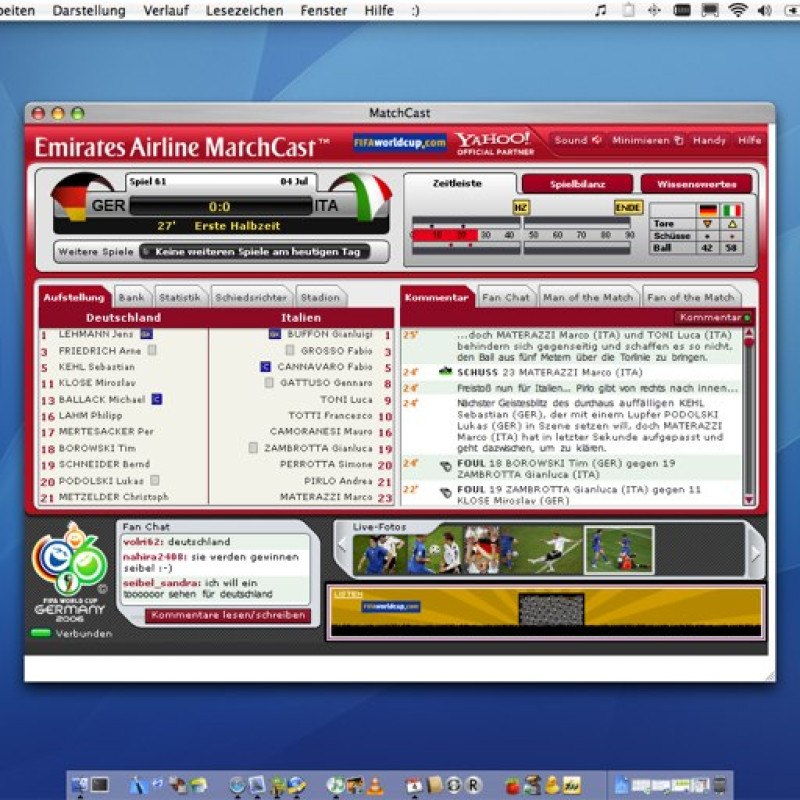
Task: Switch to Fan Chat tab
Action: [506, 297]
